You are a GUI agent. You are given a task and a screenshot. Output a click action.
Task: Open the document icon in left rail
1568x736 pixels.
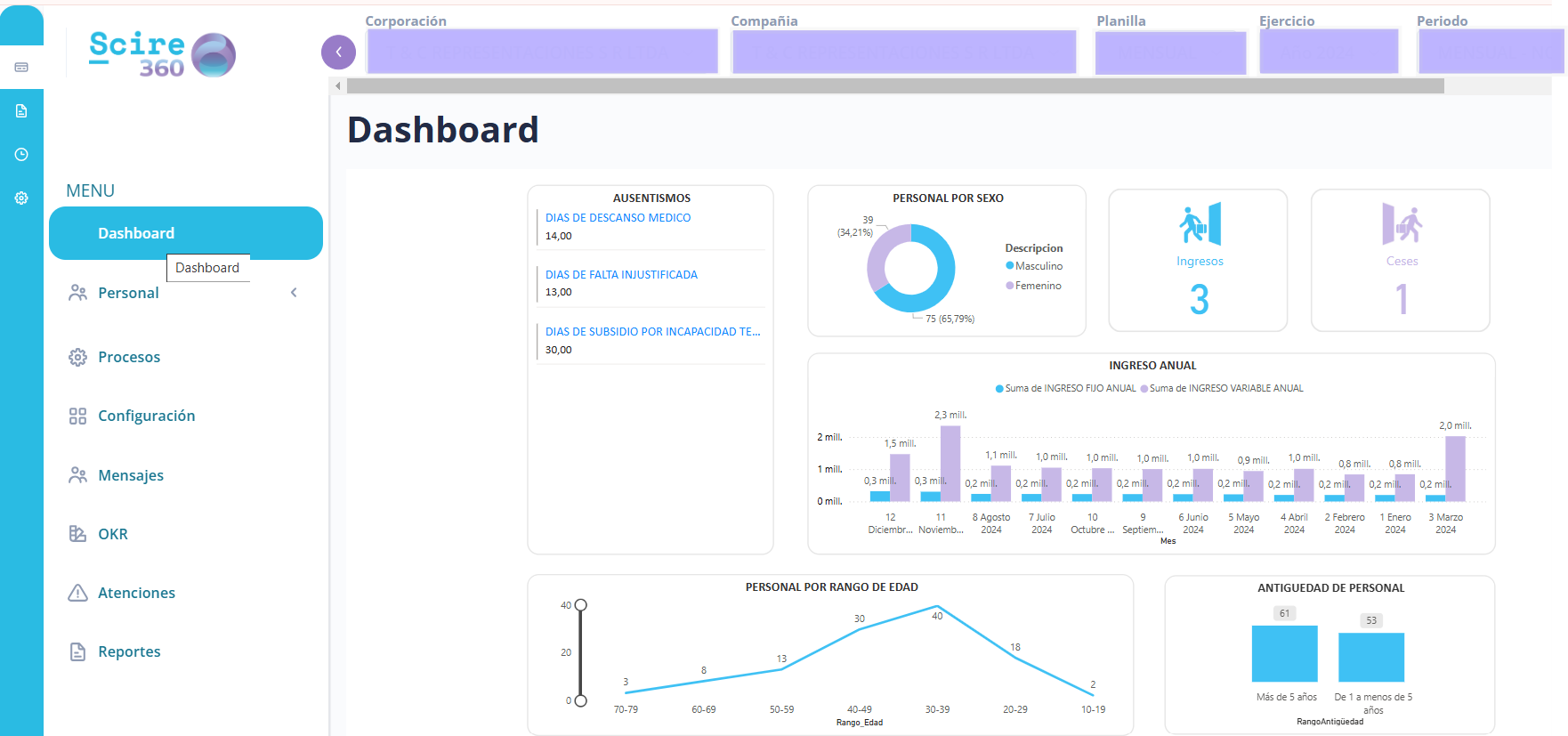click(x=21, y=111)
